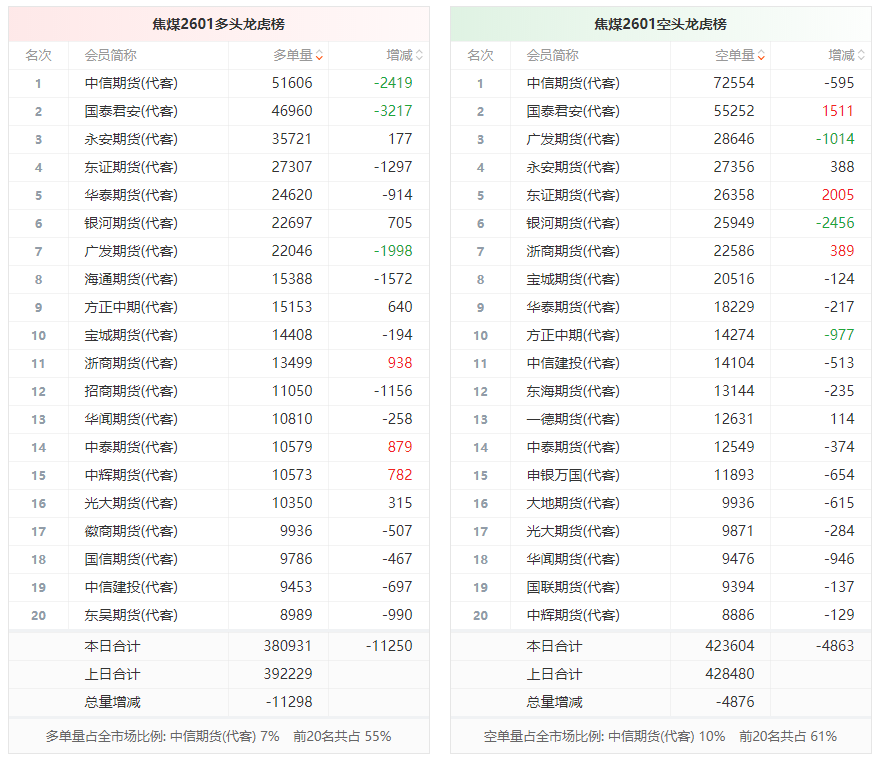Select 国泰君安(代客) in the short table
The image size is (881, 759).
573,111
